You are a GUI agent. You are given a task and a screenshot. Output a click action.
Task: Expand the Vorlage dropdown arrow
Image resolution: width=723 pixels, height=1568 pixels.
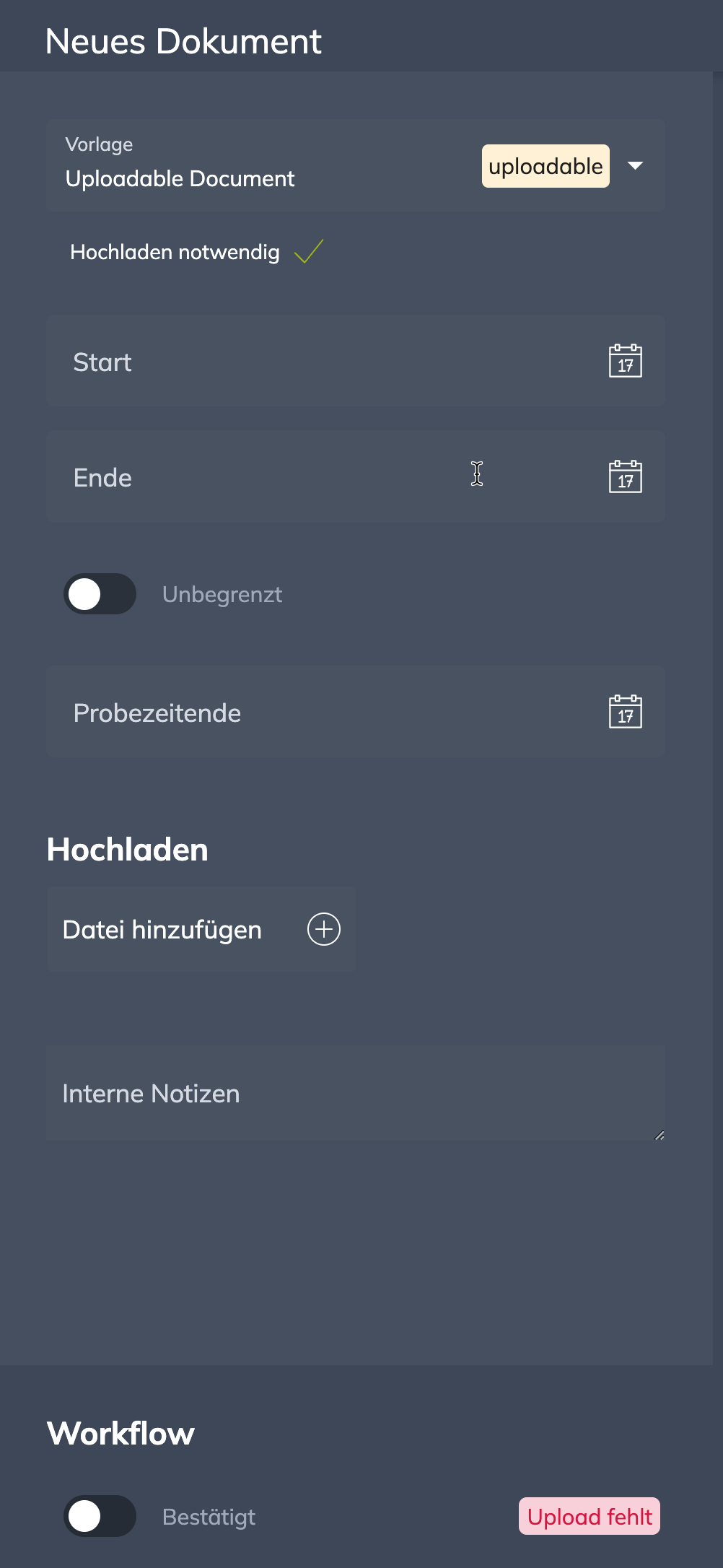tap(635, 166)
